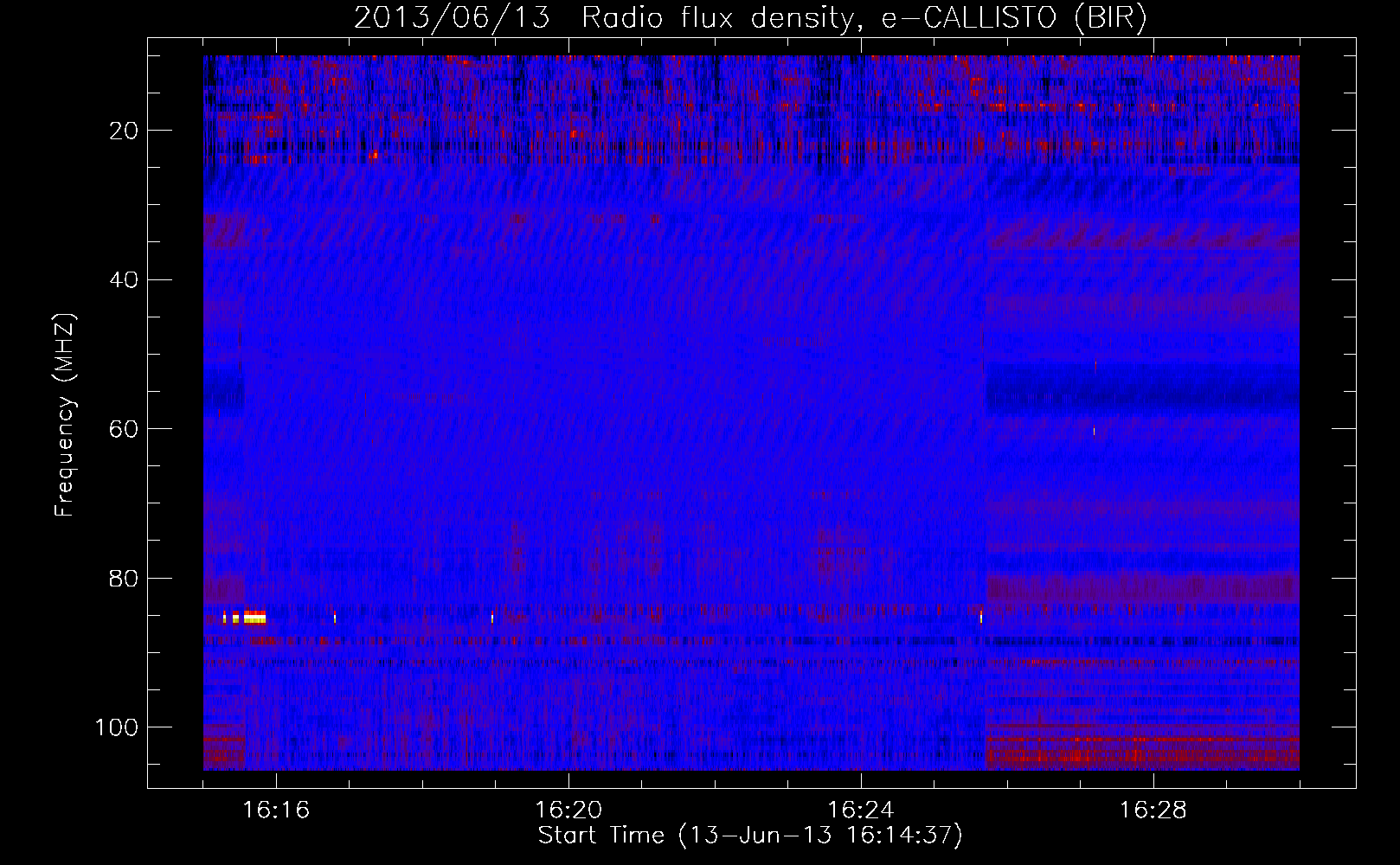Click the time tick label "16:24"

[861, 811]
